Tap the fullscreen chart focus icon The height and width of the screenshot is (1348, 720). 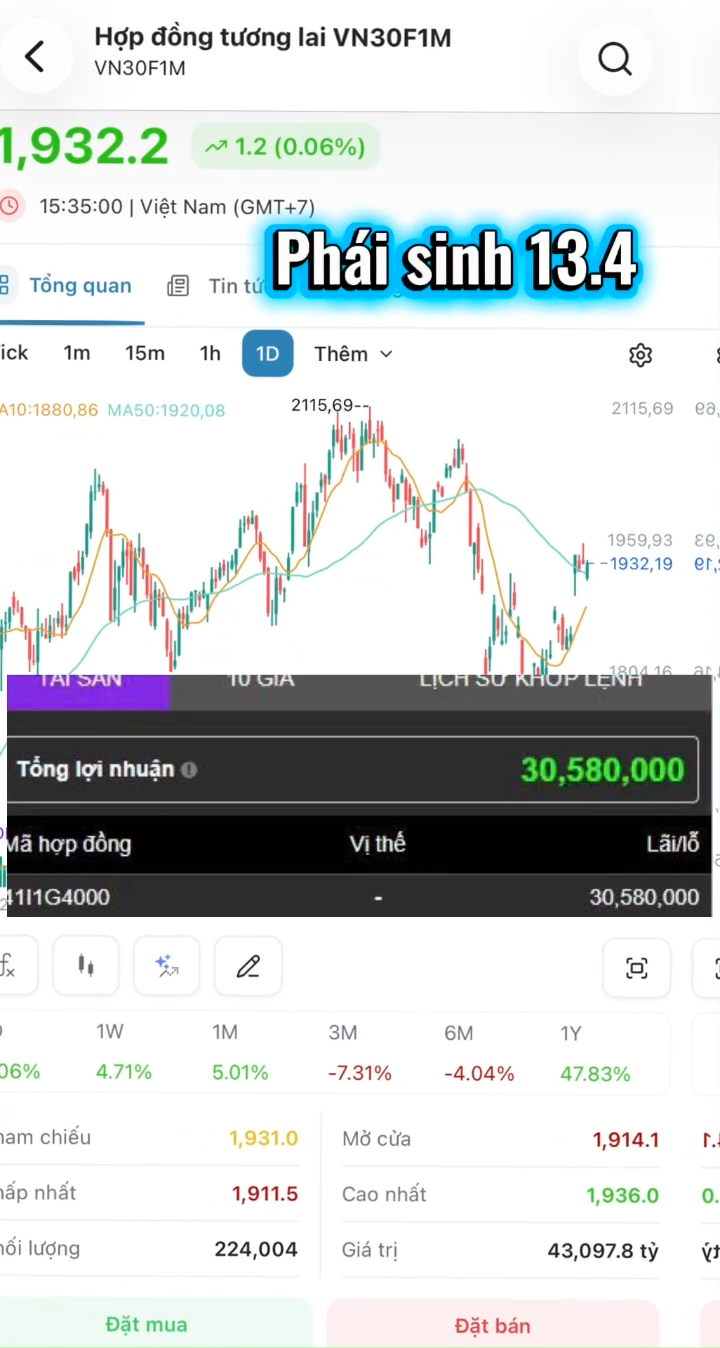click(636, 967)
